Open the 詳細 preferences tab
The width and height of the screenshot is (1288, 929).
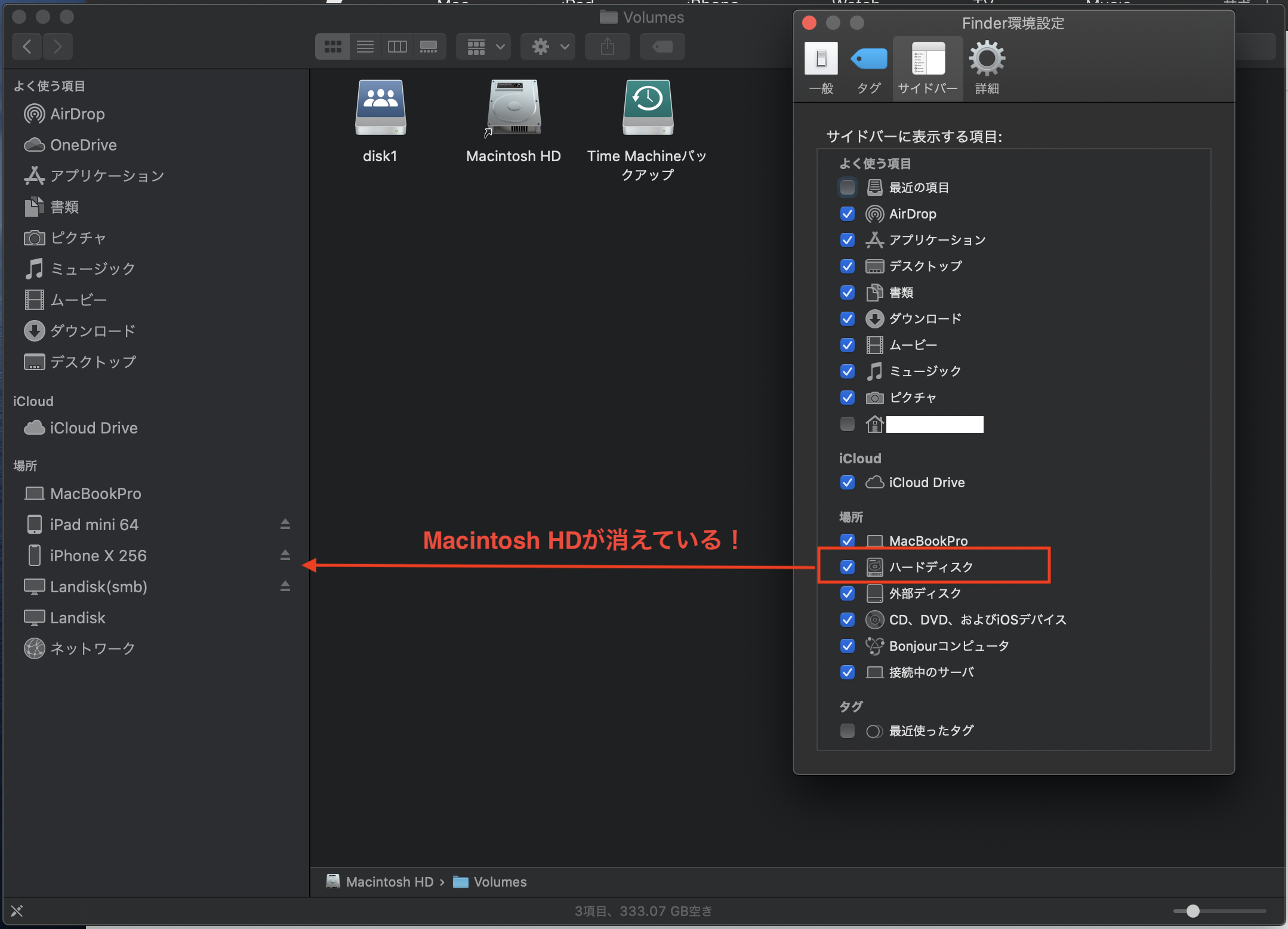click(x=987, y=67)
